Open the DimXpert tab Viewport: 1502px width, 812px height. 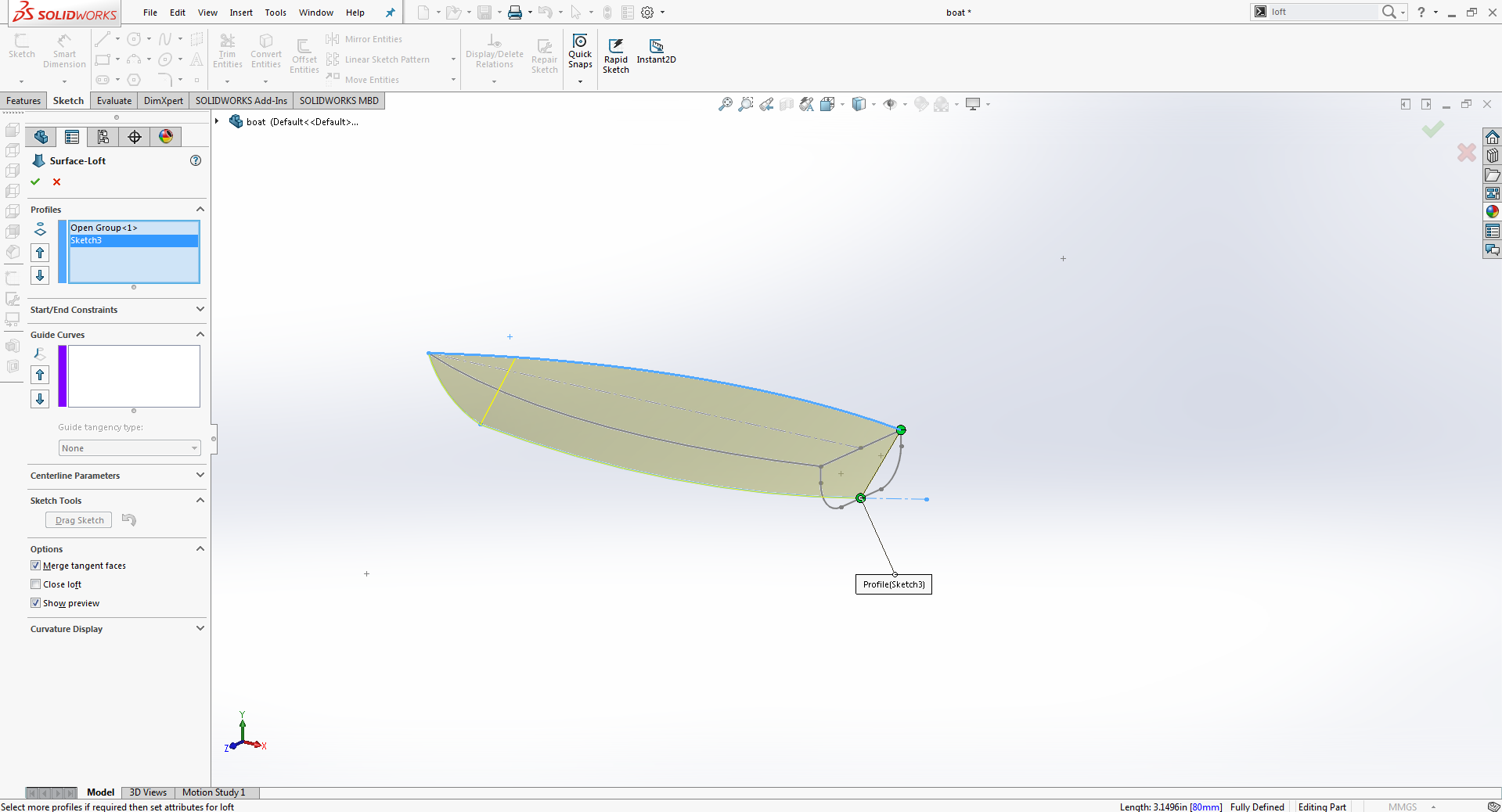pyautogui.click(x=164, y=101)
